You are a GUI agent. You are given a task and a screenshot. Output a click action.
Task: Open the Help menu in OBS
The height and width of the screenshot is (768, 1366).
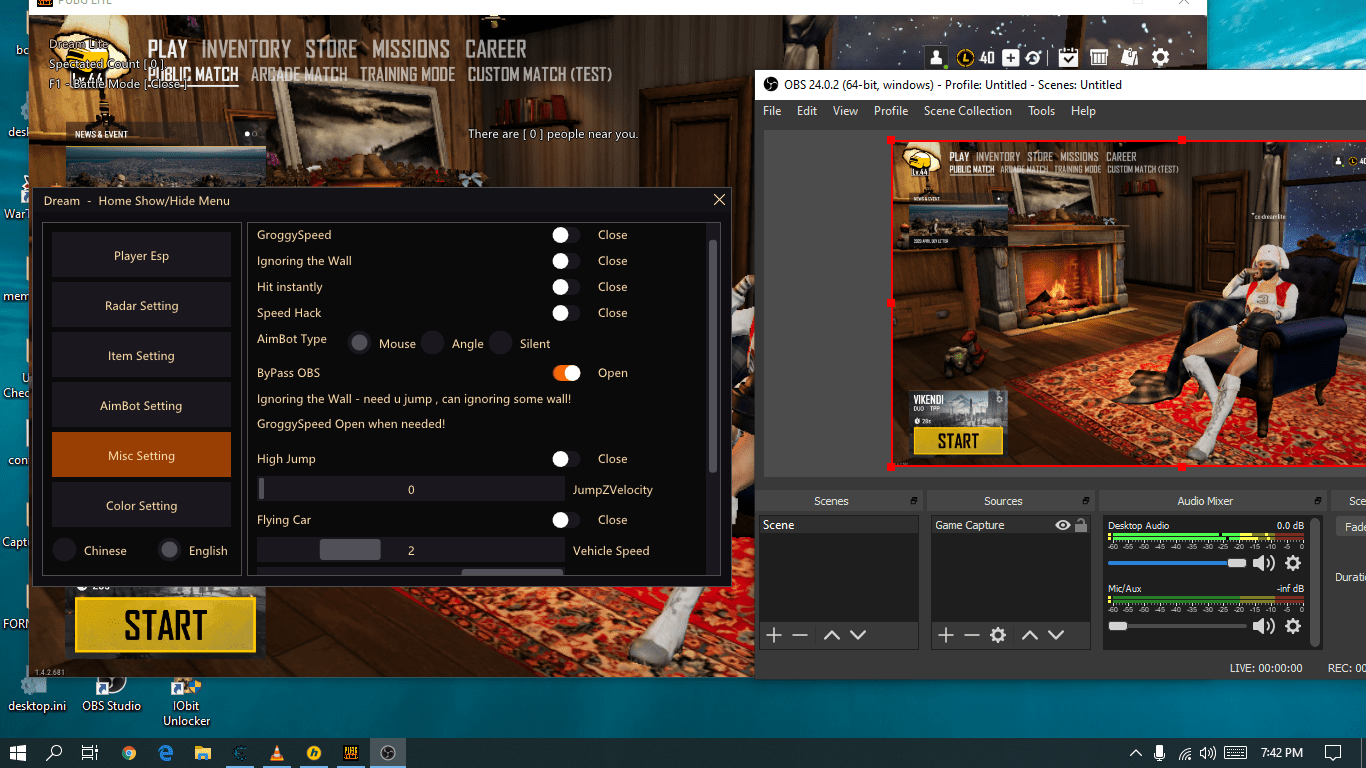tap(1083, 111)
